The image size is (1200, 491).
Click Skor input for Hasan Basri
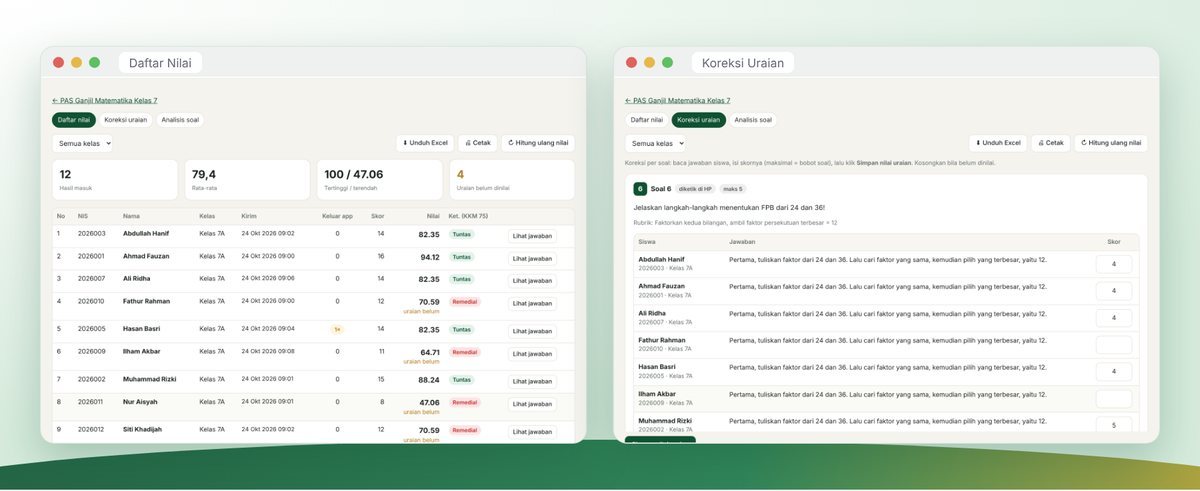[x=1114, y=372]
